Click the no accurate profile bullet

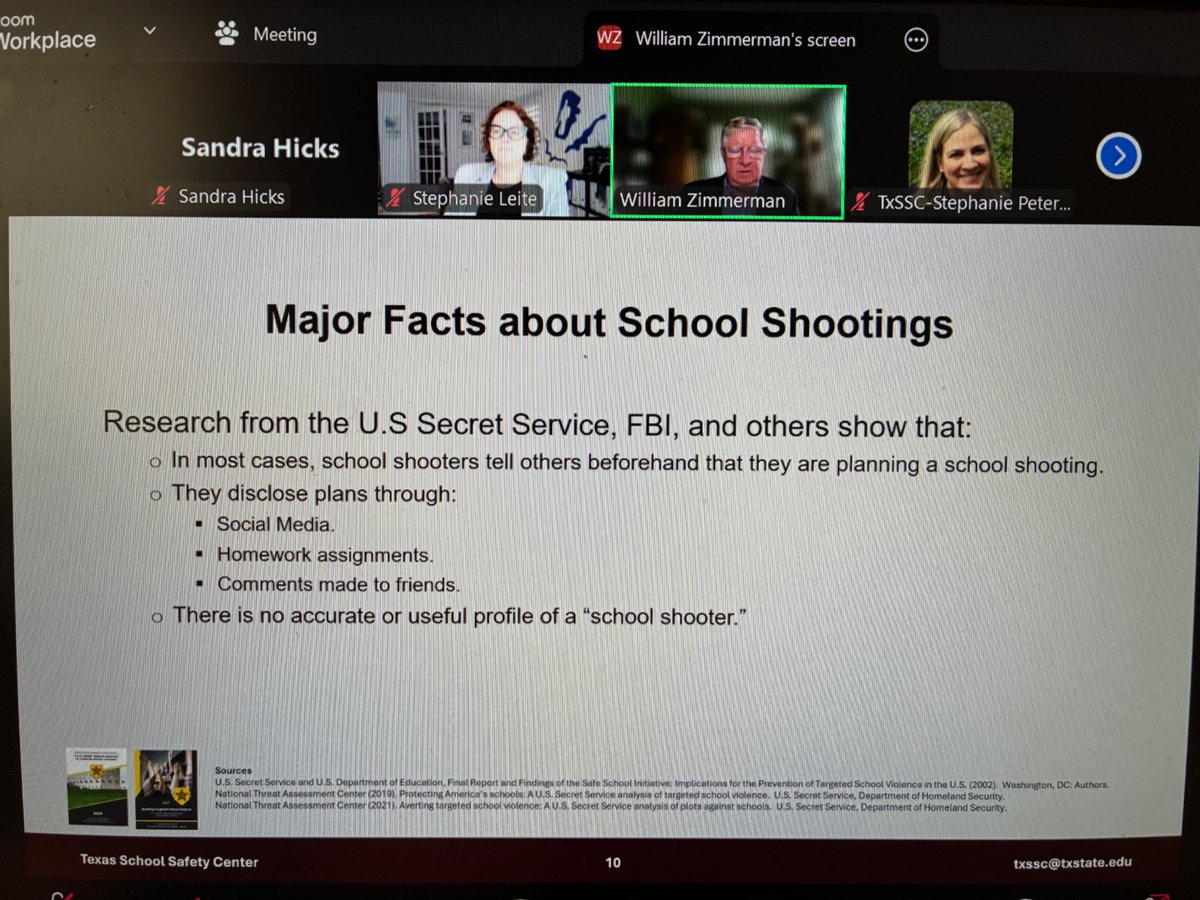[460, 616]
